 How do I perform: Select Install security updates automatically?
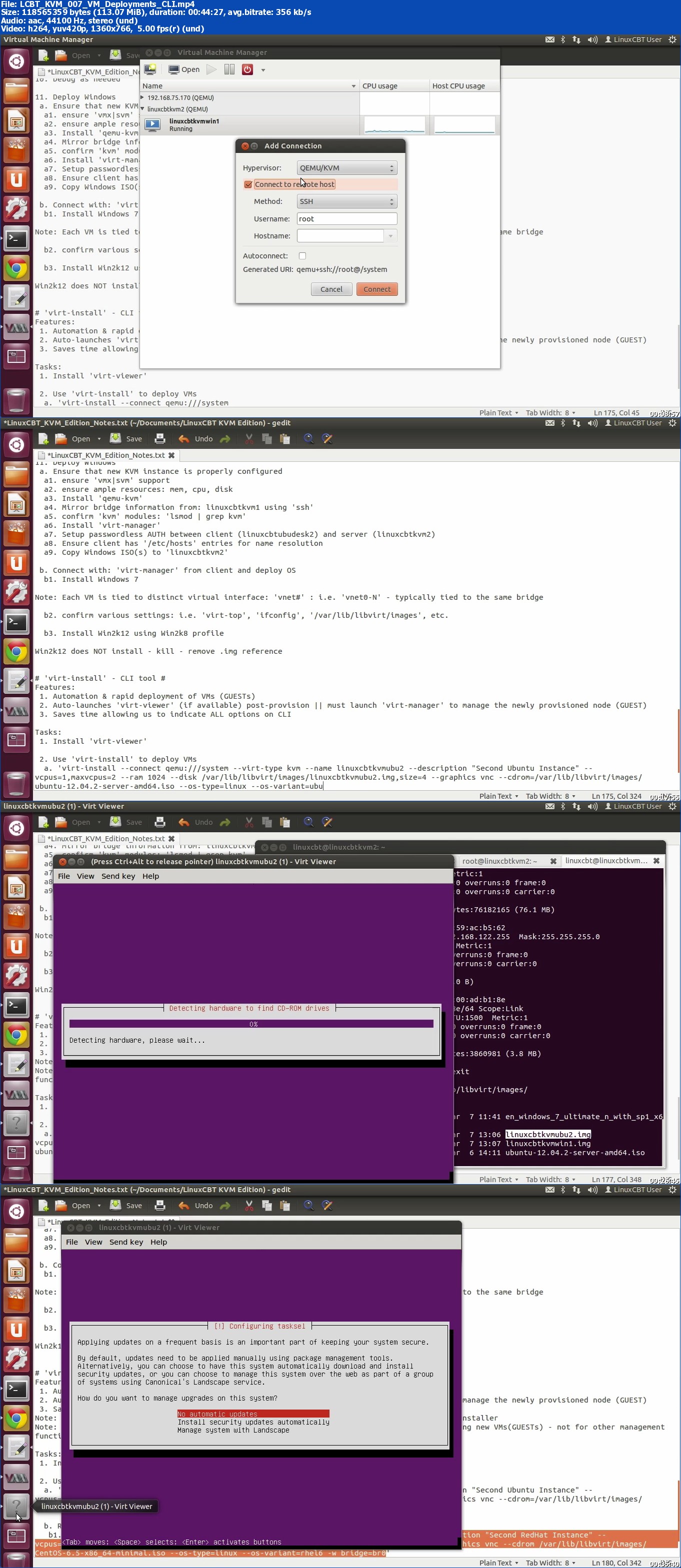click(253, 1422)
